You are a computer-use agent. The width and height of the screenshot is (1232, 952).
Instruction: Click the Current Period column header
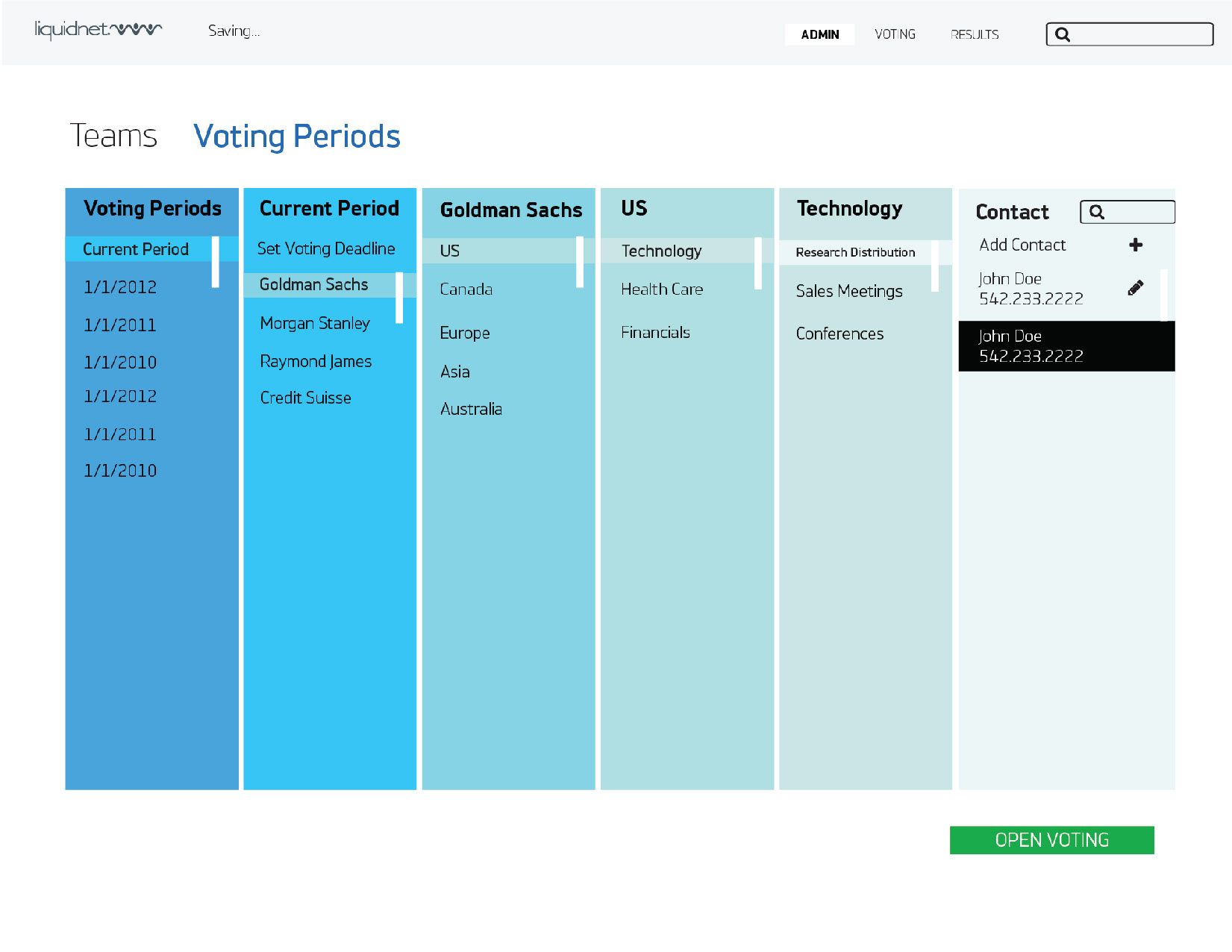tap(329, 208)
